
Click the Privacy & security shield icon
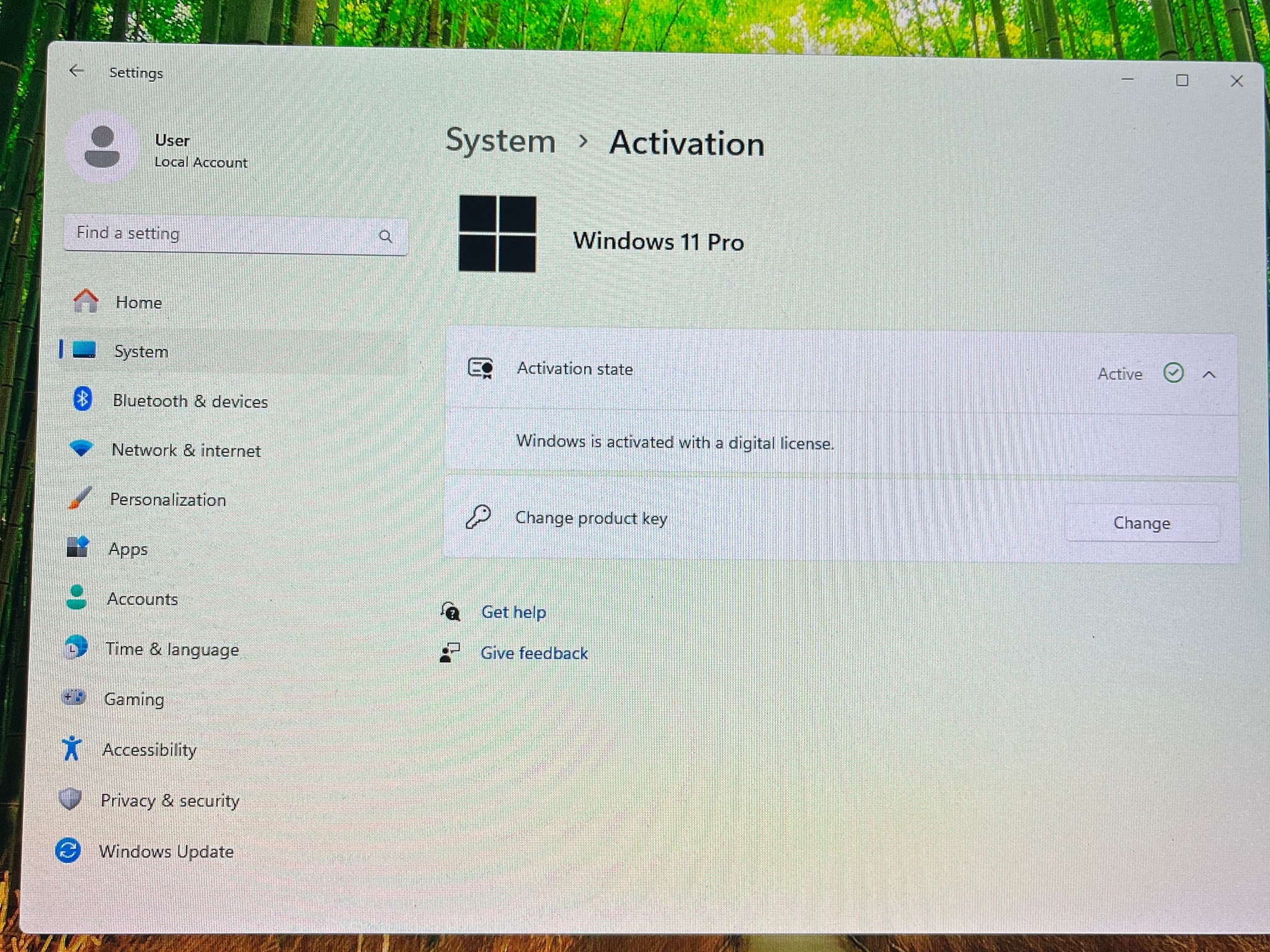coord(70,799)
